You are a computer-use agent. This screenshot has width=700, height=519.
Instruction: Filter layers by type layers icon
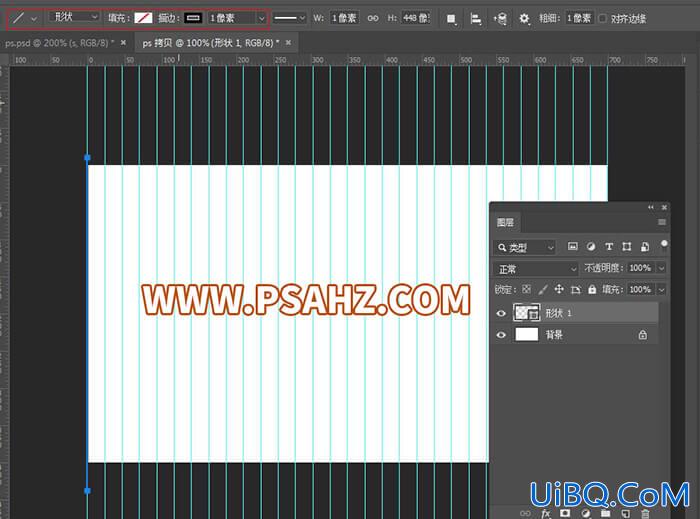[608, 246]
